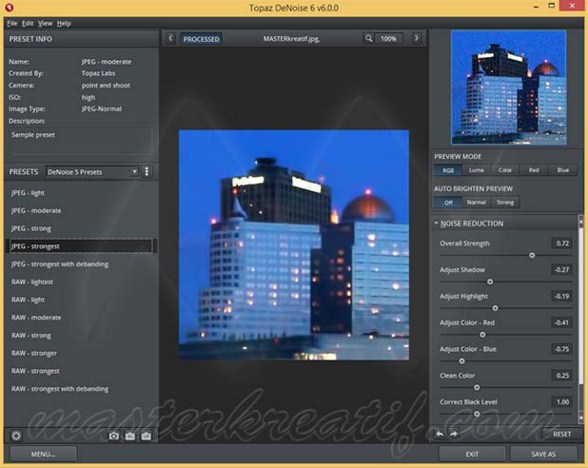Open the View menu
This screenshot has height=468, width=588.
click(45, 23)
